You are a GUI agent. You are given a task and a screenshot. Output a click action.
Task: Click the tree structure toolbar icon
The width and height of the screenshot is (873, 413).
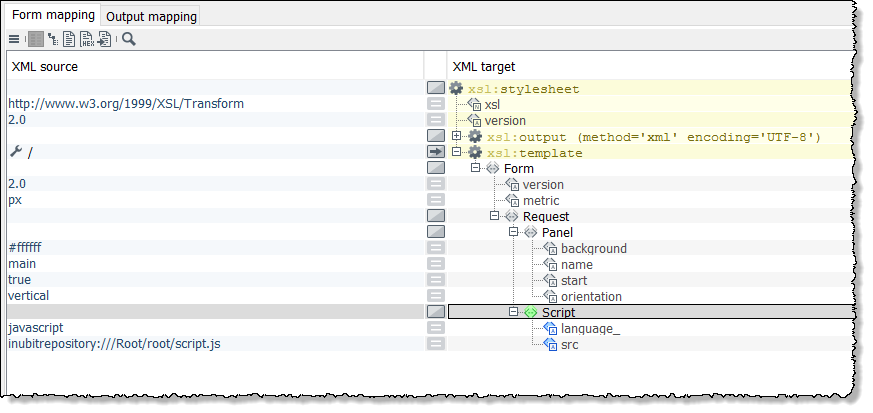point(52,39)
